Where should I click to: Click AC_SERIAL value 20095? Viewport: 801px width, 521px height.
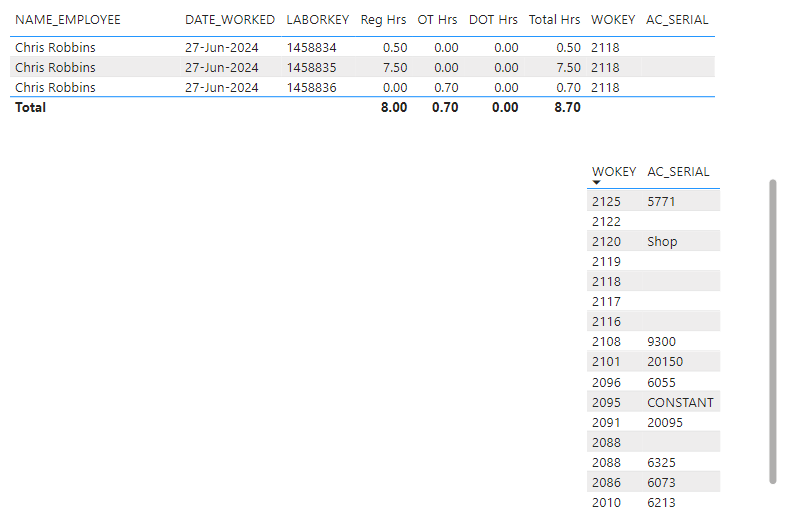point(665,422)
